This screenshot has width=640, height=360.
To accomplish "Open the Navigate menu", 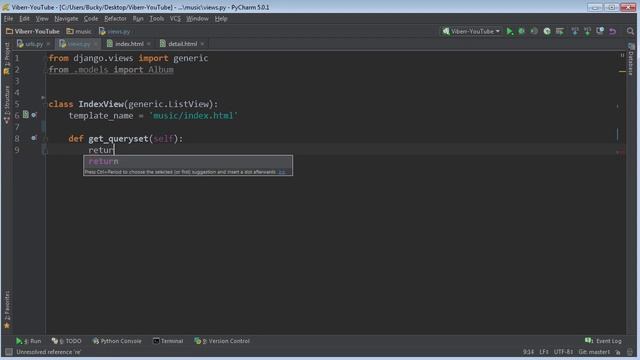I will click(66, 19).
